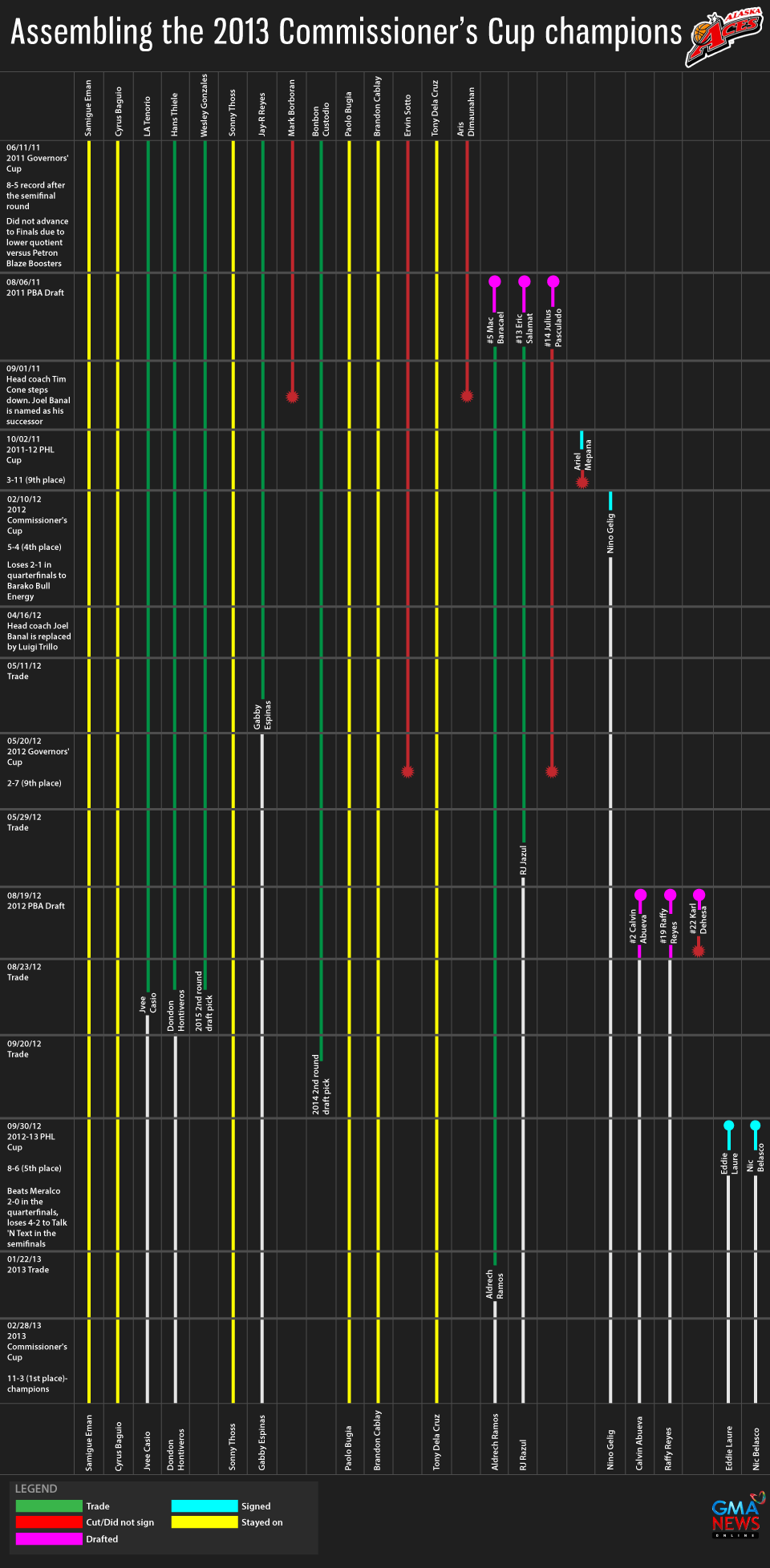Click the green Trade swatch in the legend
Screen dimensions: 770x1568
pos(49,1506)
